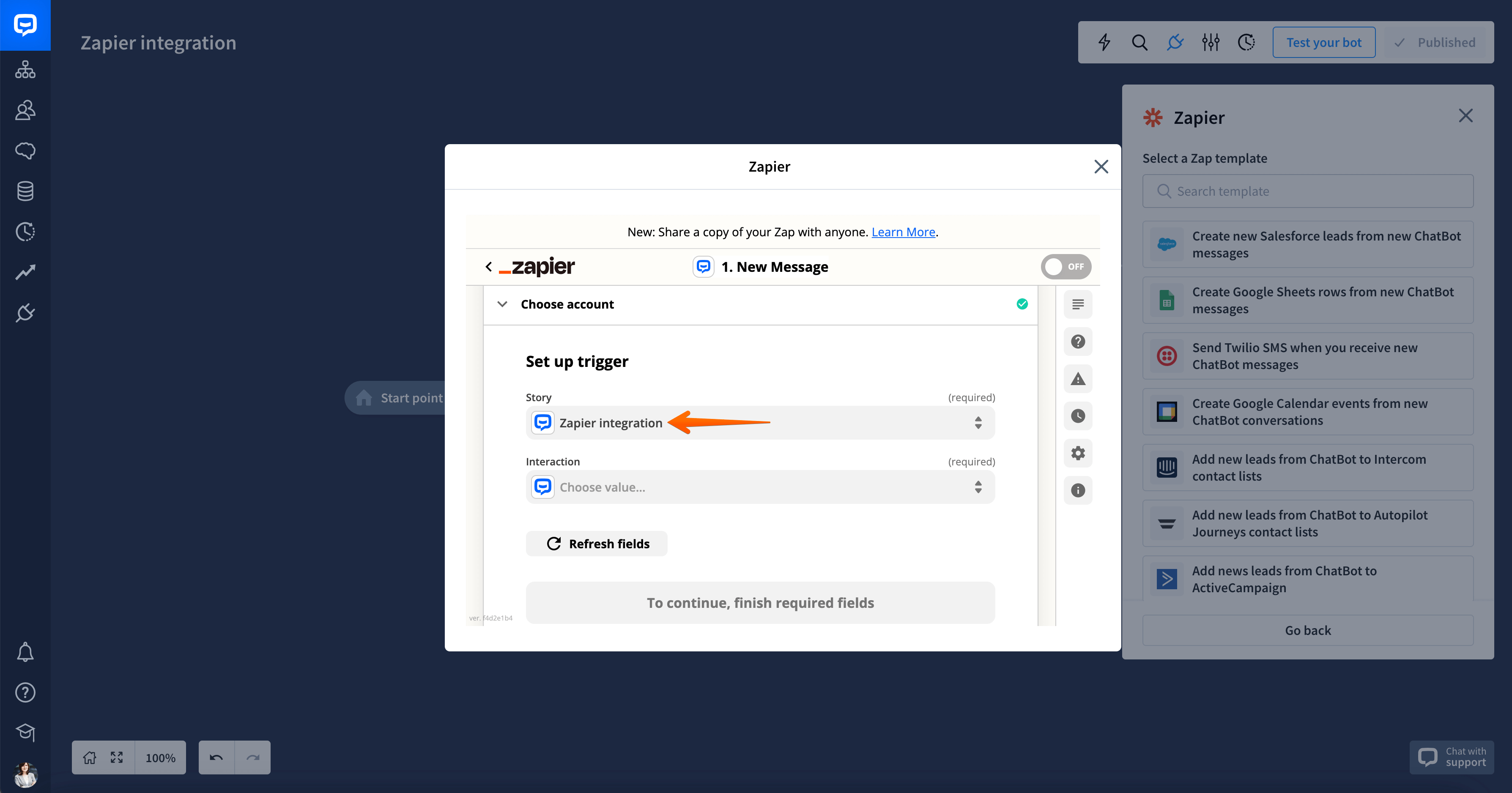Select Create Google Sheets rows template
1512x793 pixels.
click(1308, 301)
